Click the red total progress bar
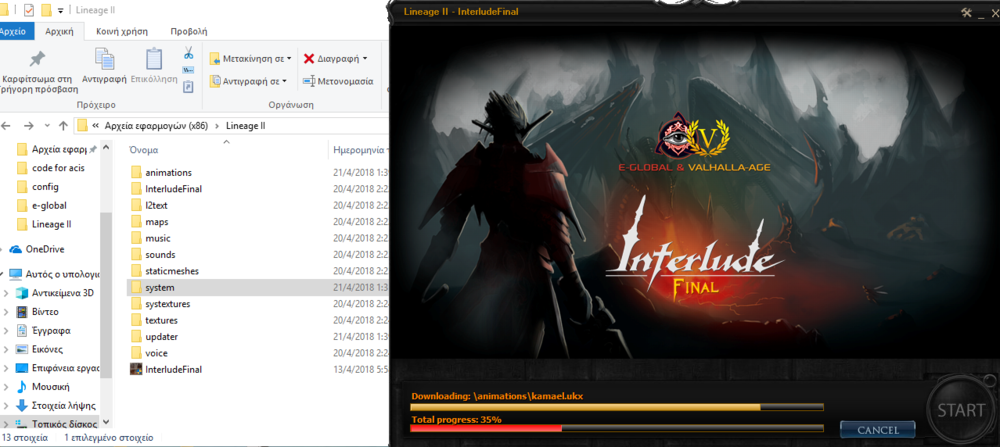Screen dimensions: 1000x447 point(617,429)
